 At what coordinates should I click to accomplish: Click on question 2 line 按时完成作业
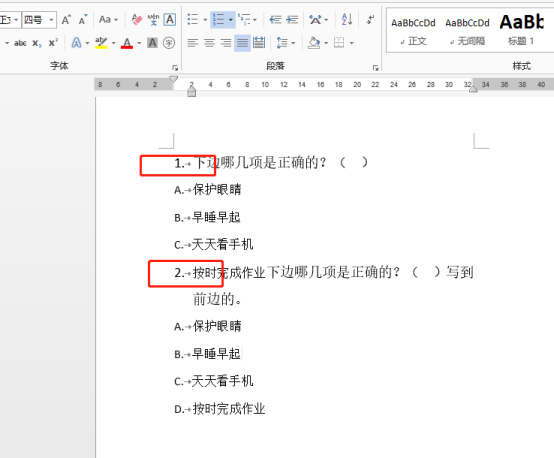(x=229, y=272)
